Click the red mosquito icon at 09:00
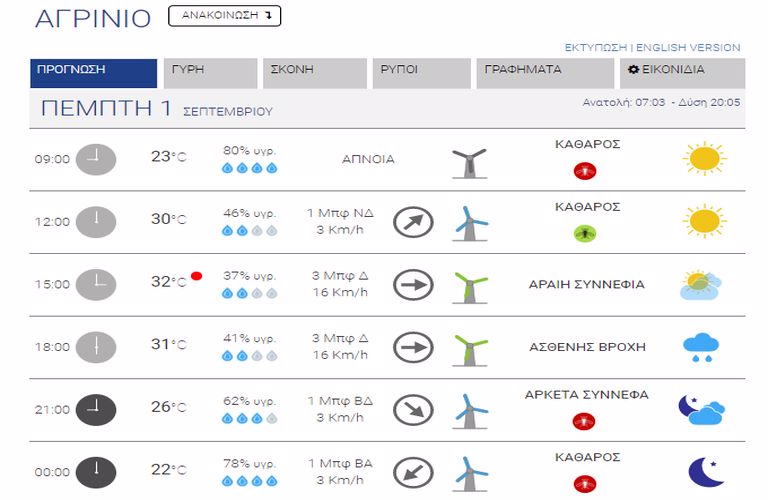Screen dimensions: 768x500 tap(585, 171)
